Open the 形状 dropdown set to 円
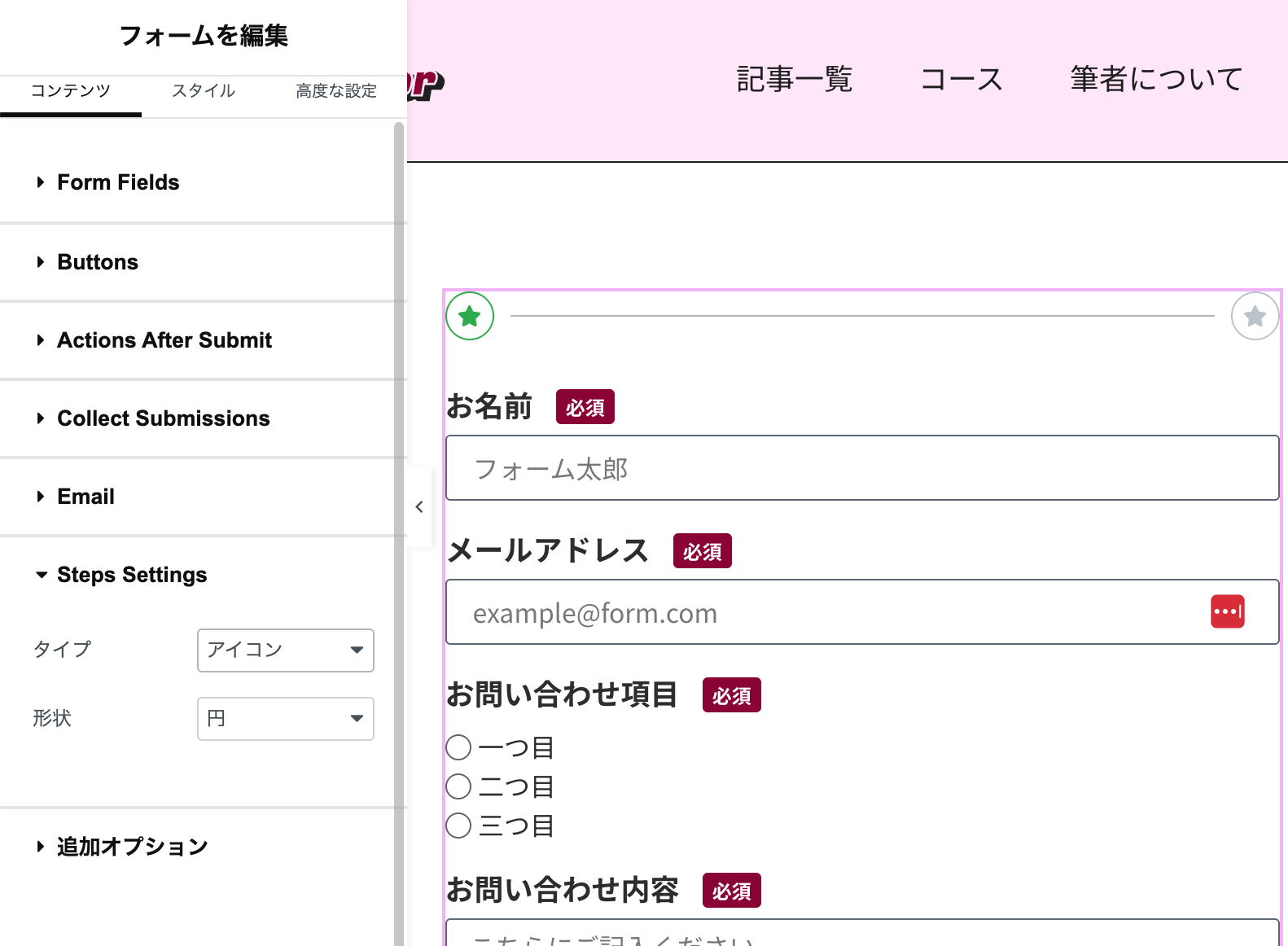The height and width of the screenshot is (946, 1288). click(285, 718)
